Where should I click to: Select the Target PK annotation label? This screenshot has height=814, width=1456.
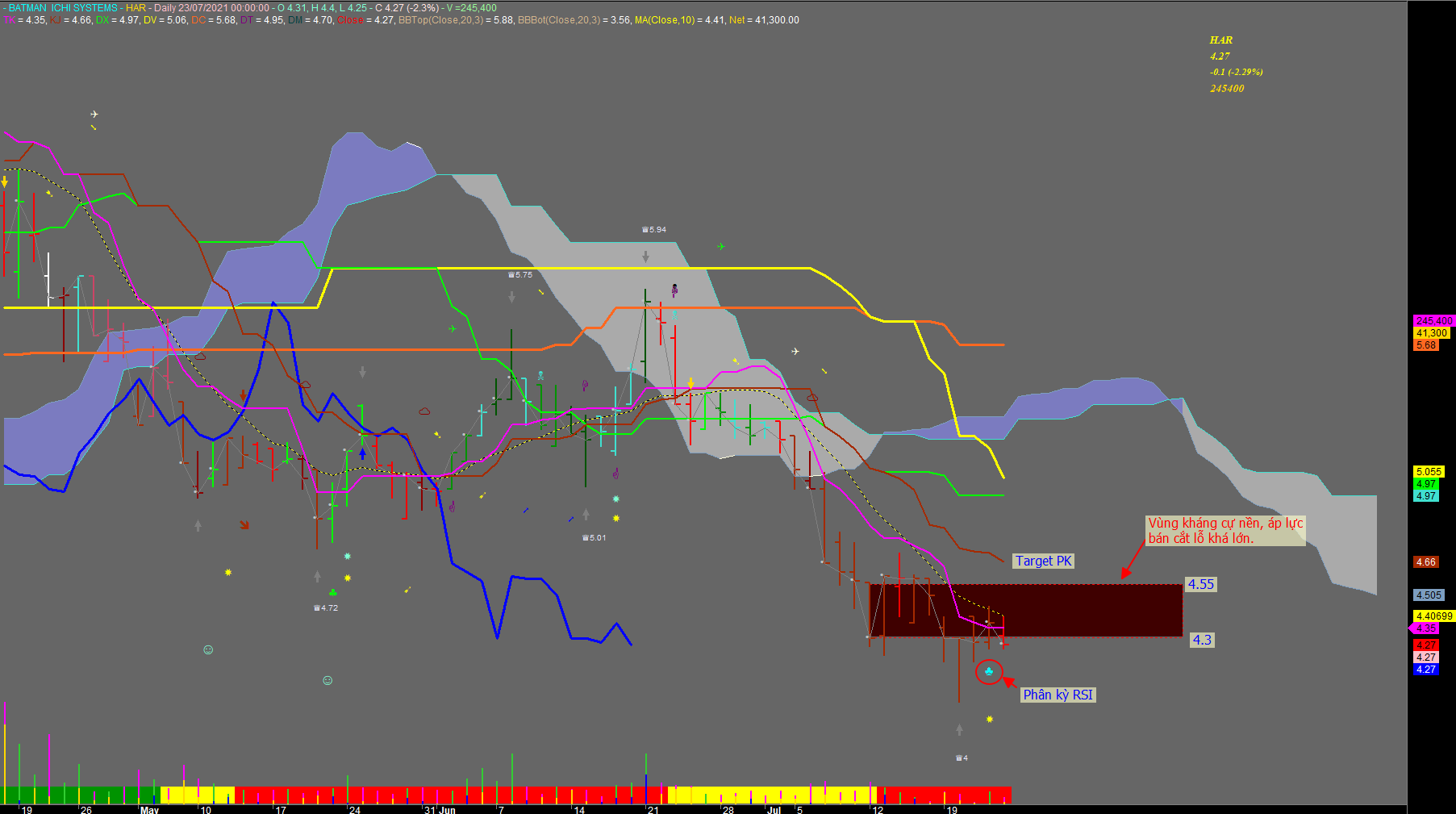1044,561
